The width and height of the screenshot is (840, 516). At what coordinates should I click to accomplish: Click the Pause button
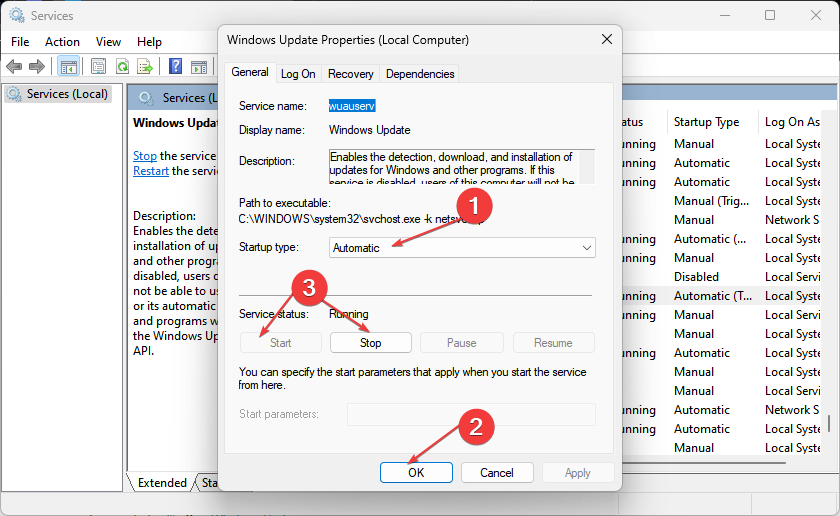click(462, 343)
